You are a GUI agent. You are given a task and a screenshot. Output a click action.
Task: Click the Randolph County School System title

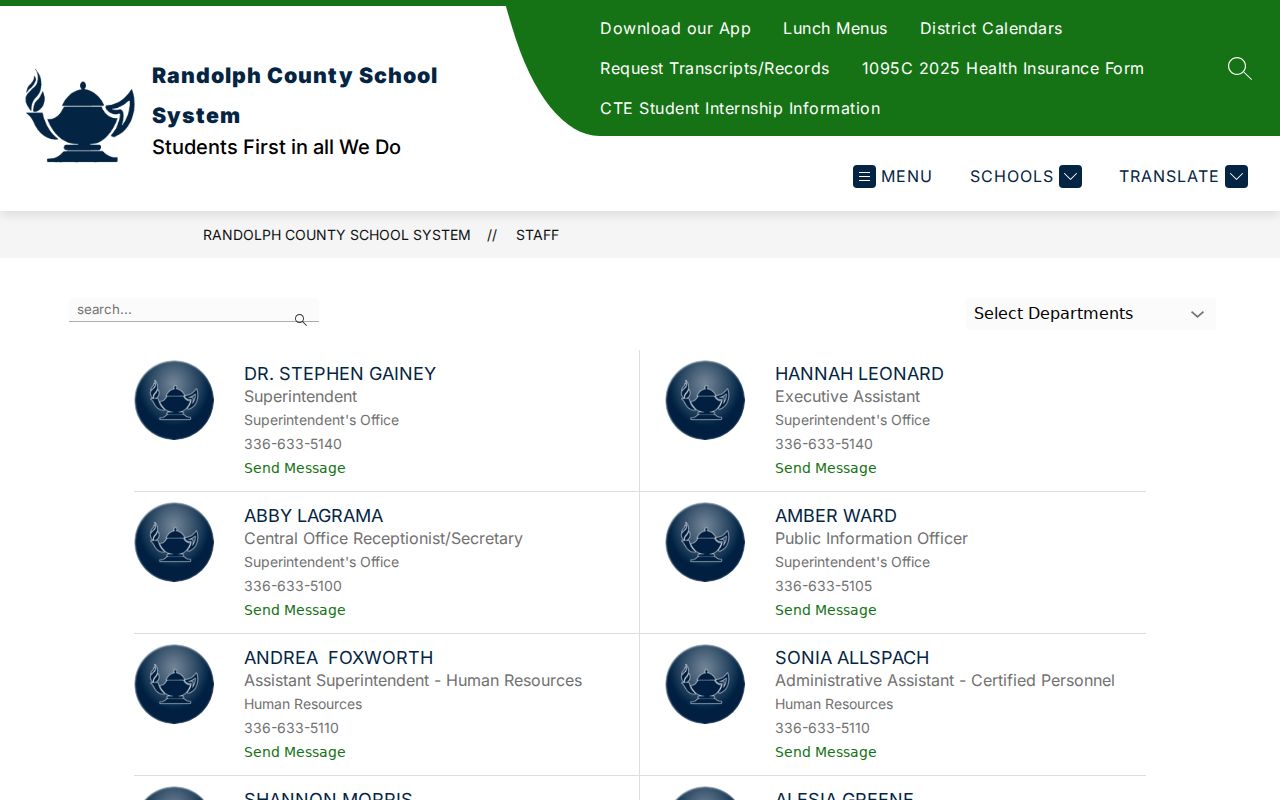click(x=295, y=95)
